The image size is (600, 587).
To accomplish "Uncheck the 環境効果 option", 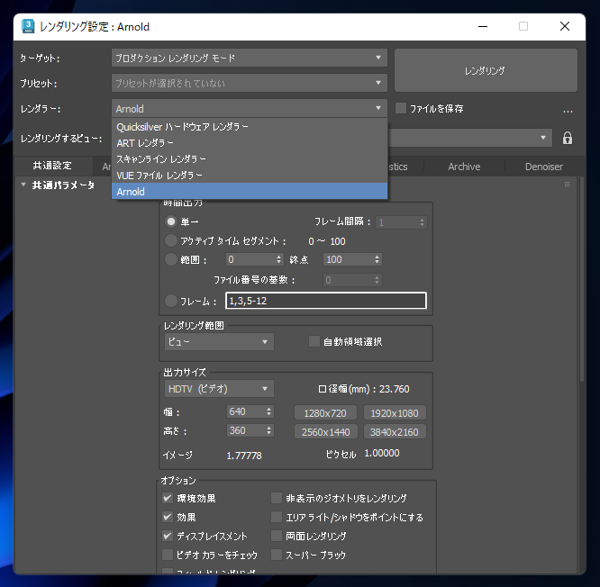I will click(167, 498).
